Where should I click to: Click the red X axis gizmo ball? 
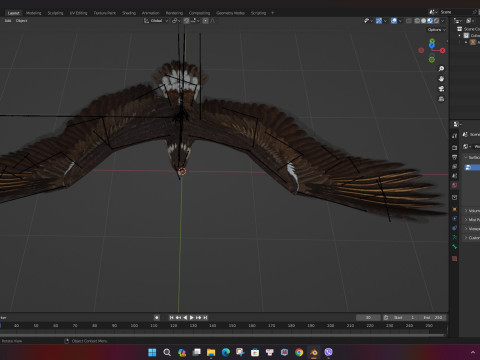[x=442, y=50]
